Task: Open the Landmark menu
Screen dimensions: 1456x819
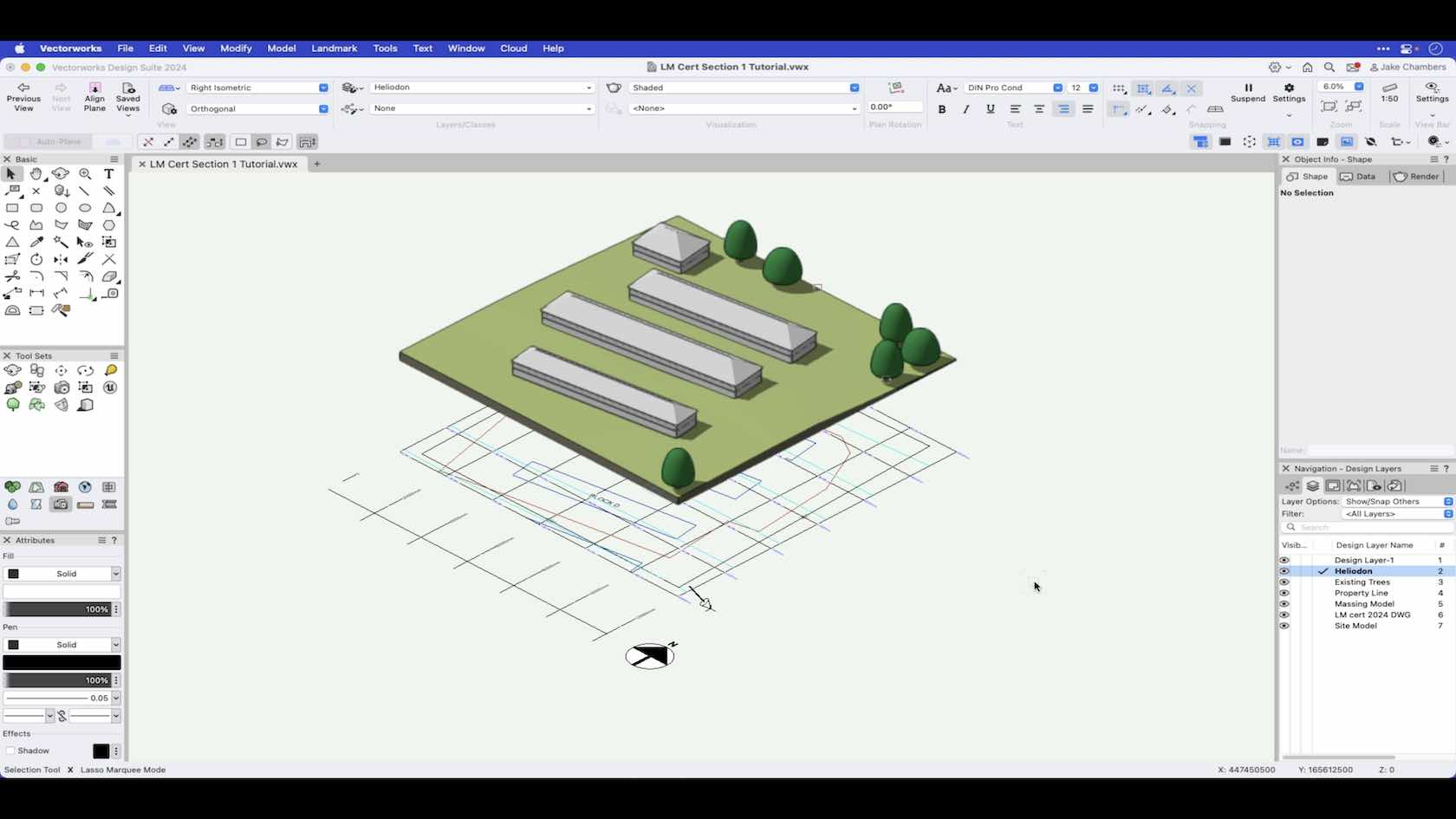Action: tap(334, 49)
